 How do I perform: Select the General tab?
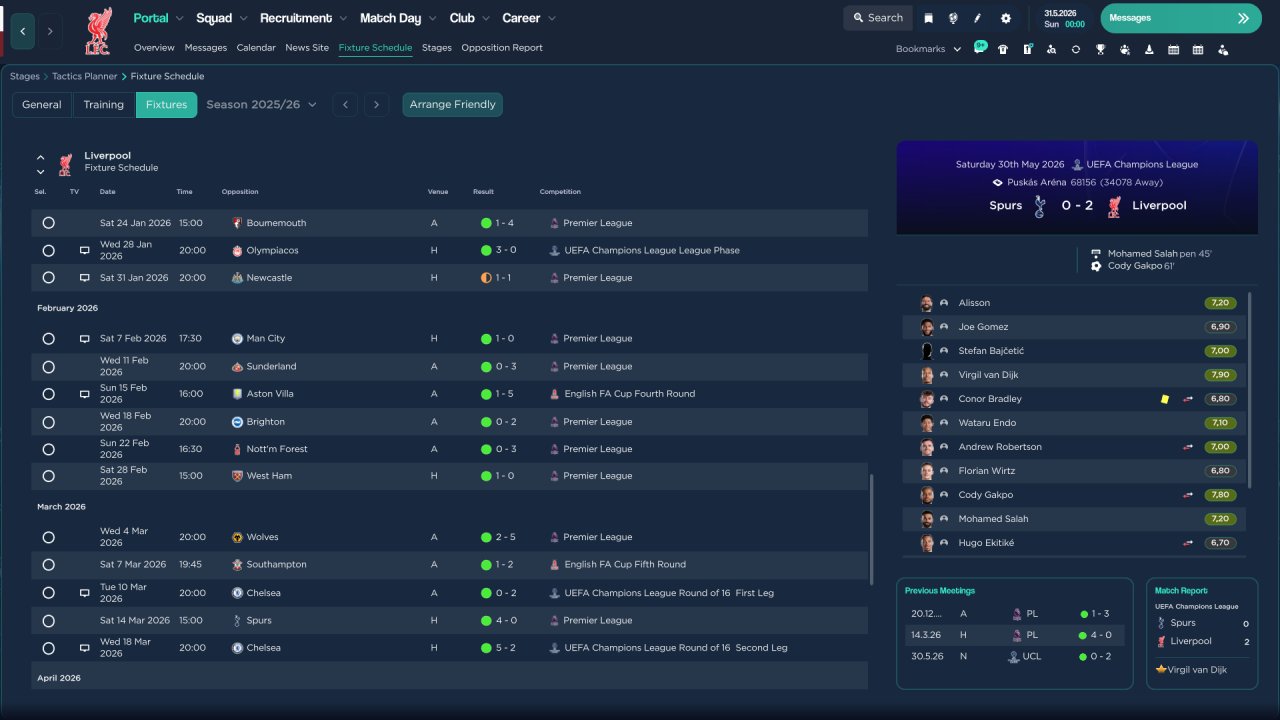[42, 105]
